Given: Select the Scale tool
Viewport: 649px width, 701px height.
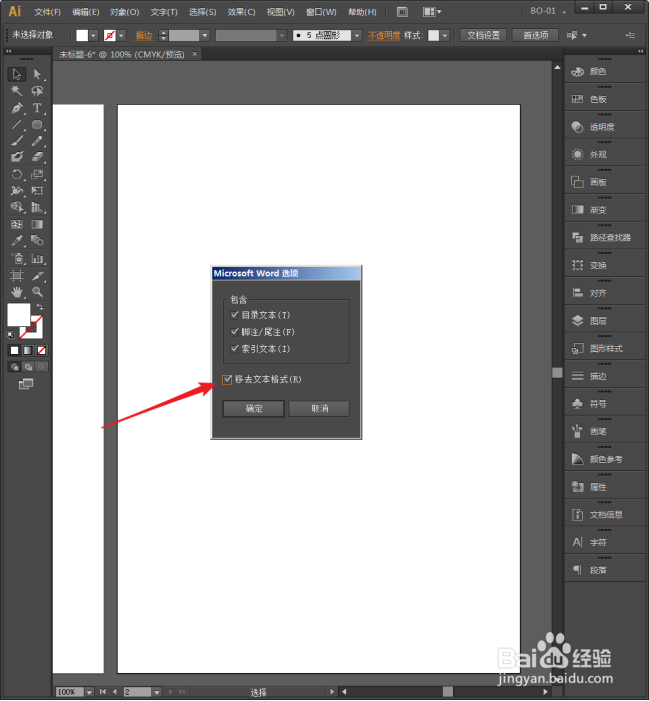Looking at the screenshot, I should point(37,174).
